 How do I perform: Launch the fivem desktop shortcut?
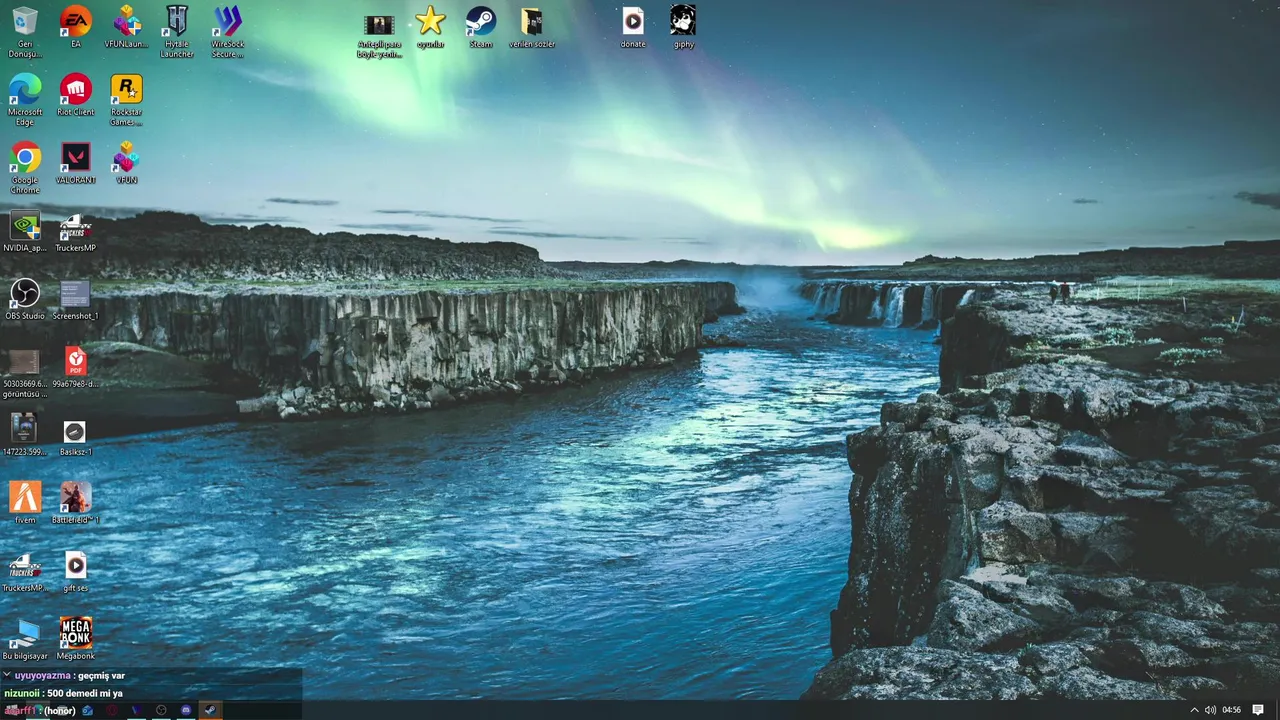tap(25, 503)
